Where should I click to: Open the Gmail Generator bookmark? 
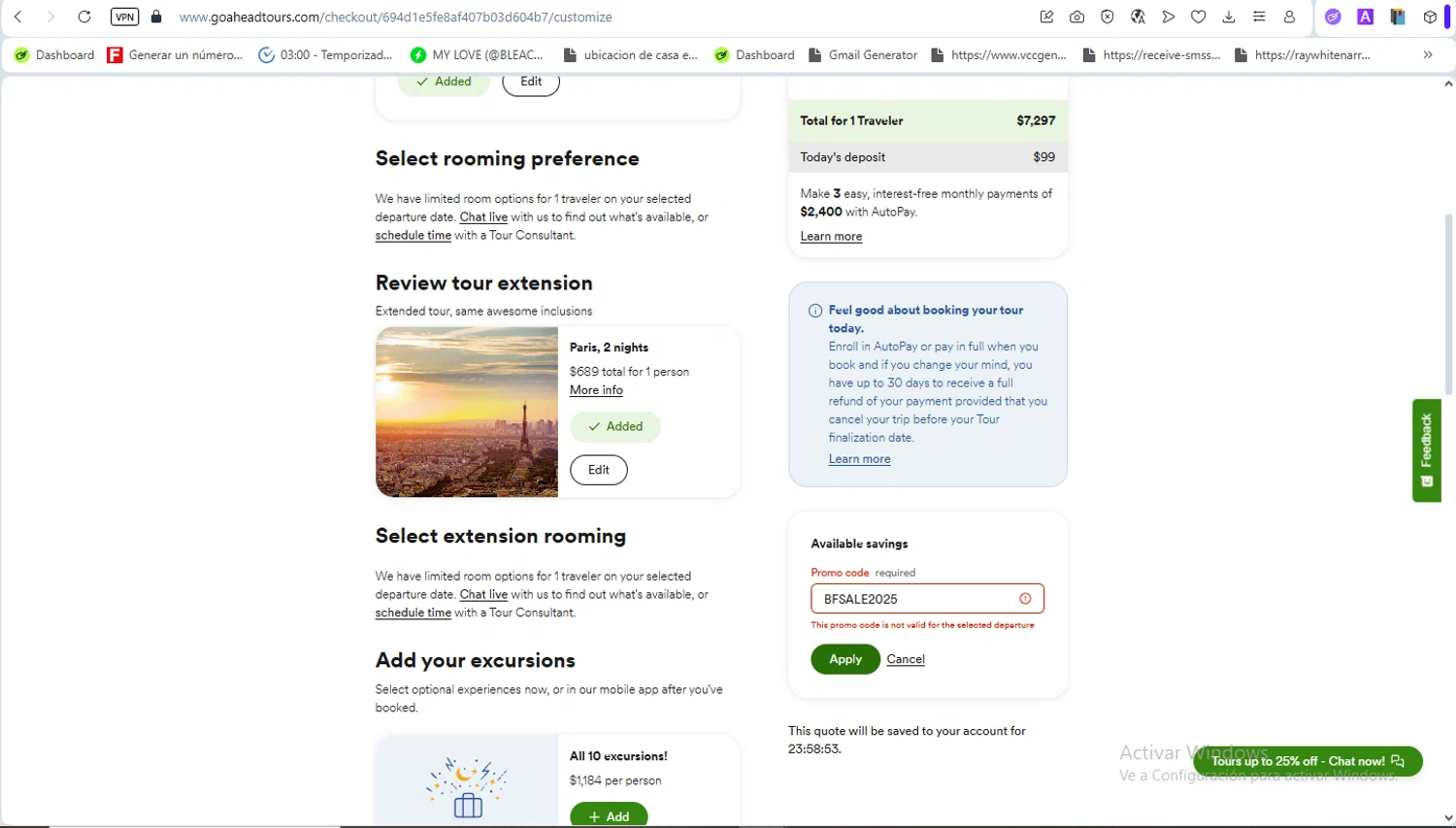coord(863,55)
